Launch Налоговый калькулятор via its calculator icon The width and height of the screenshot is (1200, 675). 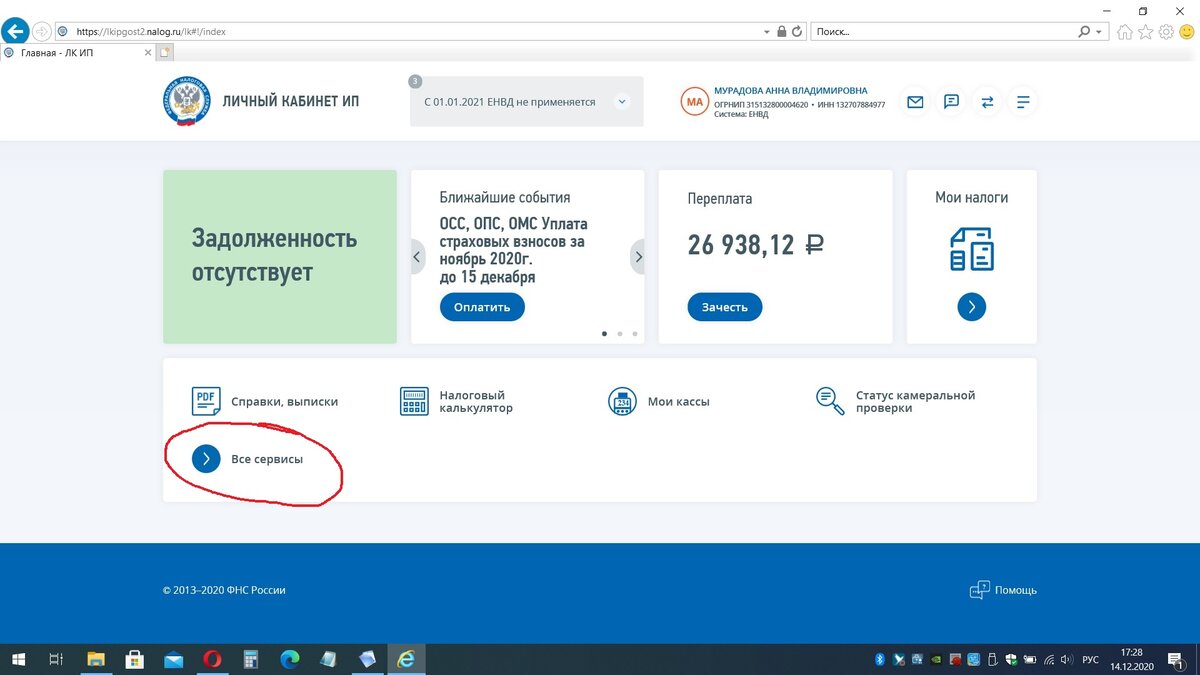413,400
